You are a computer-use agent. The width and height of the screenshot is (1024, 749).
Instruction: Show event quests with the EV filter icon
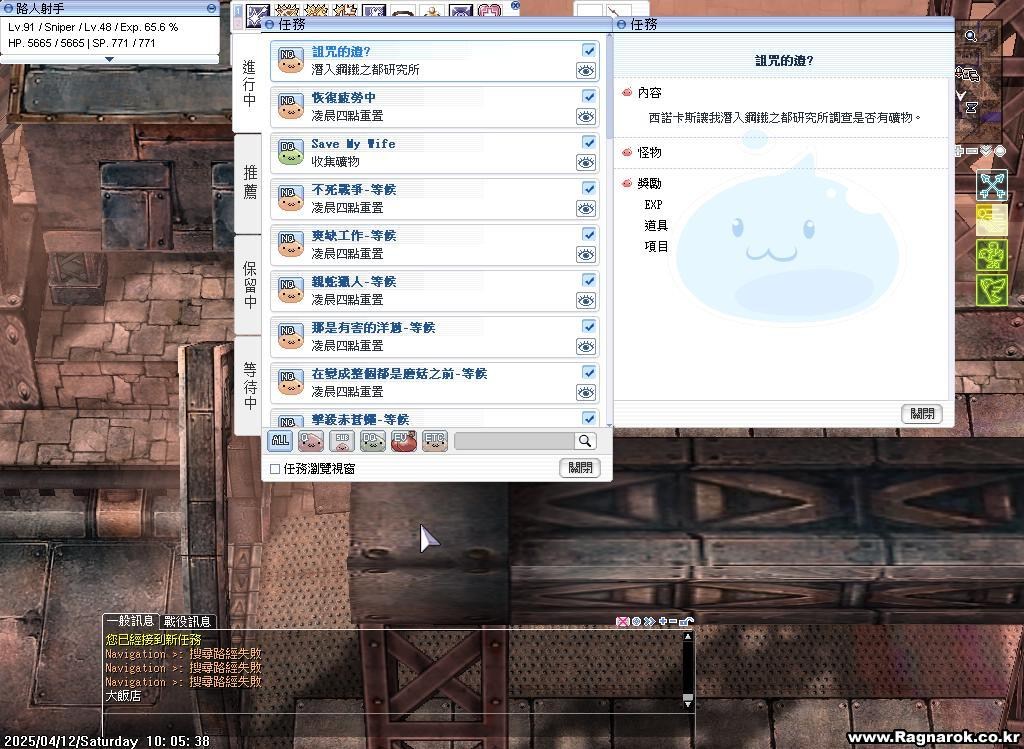[x=404, y=441]
